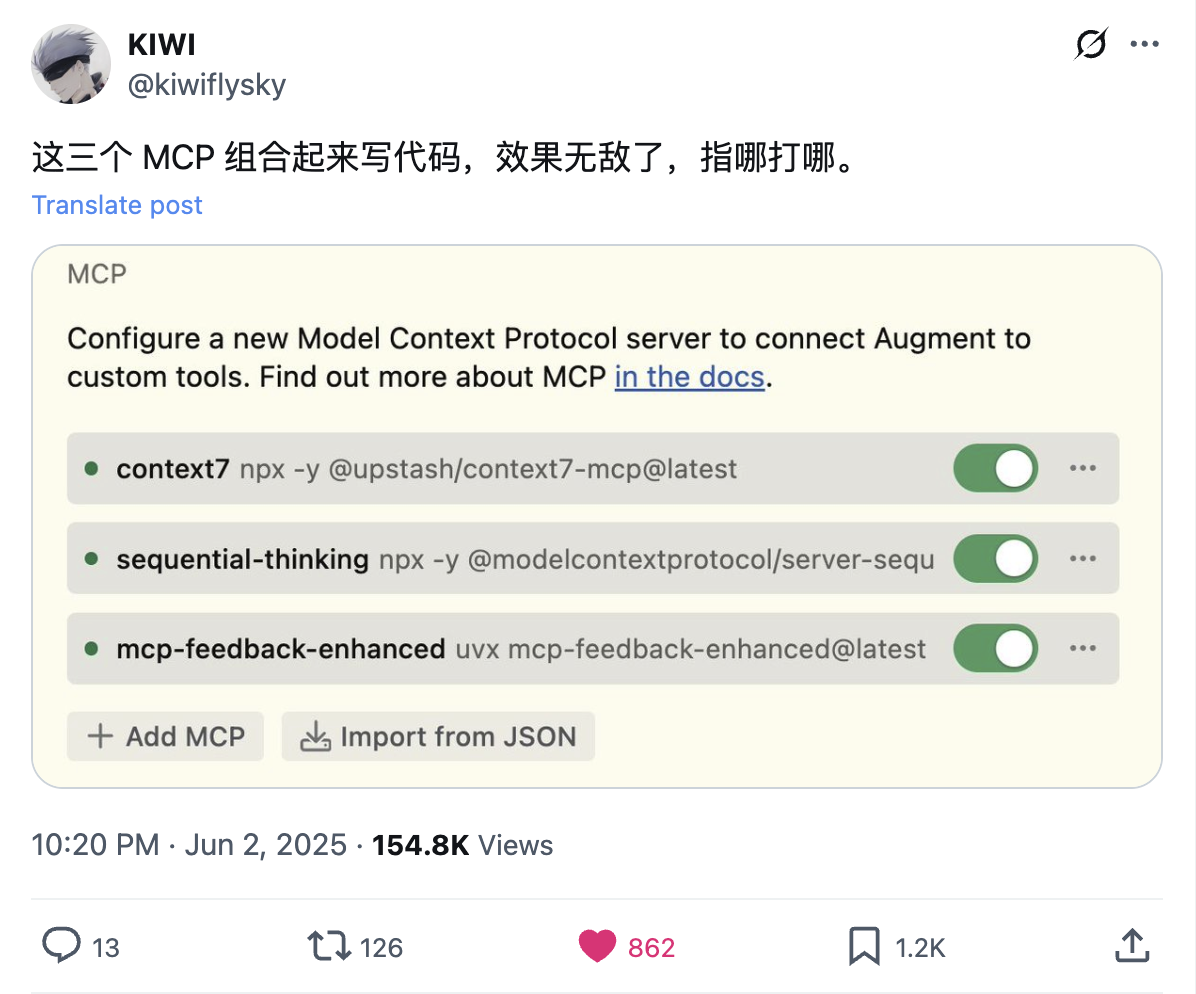Open the @kiwiflysky handle
1196x994 pixels.
point(207,85)
